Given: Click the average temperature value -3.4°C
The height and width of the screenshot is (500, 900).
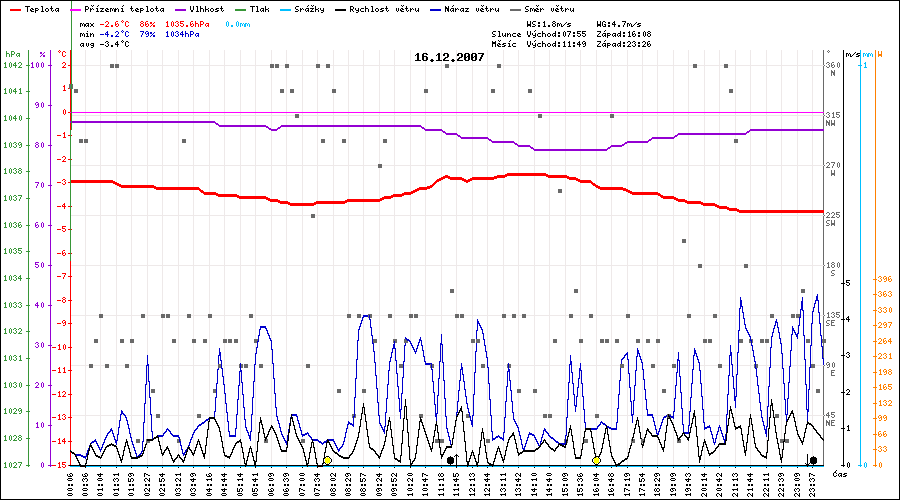Looking at the screenshot, I should (x=114, y=44).
